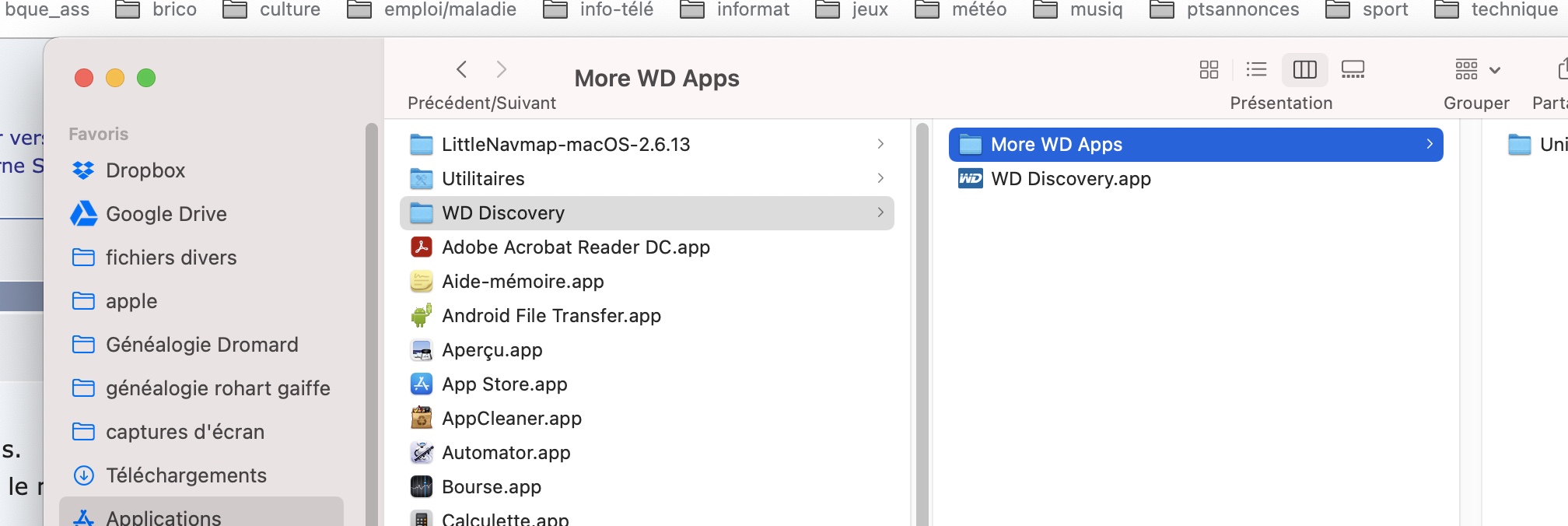Select the LittleNavmap-macOS-2.6.13 folder
Image resolution: width=1568 pixels, height=526 pixels.
(x=646, y=144)
